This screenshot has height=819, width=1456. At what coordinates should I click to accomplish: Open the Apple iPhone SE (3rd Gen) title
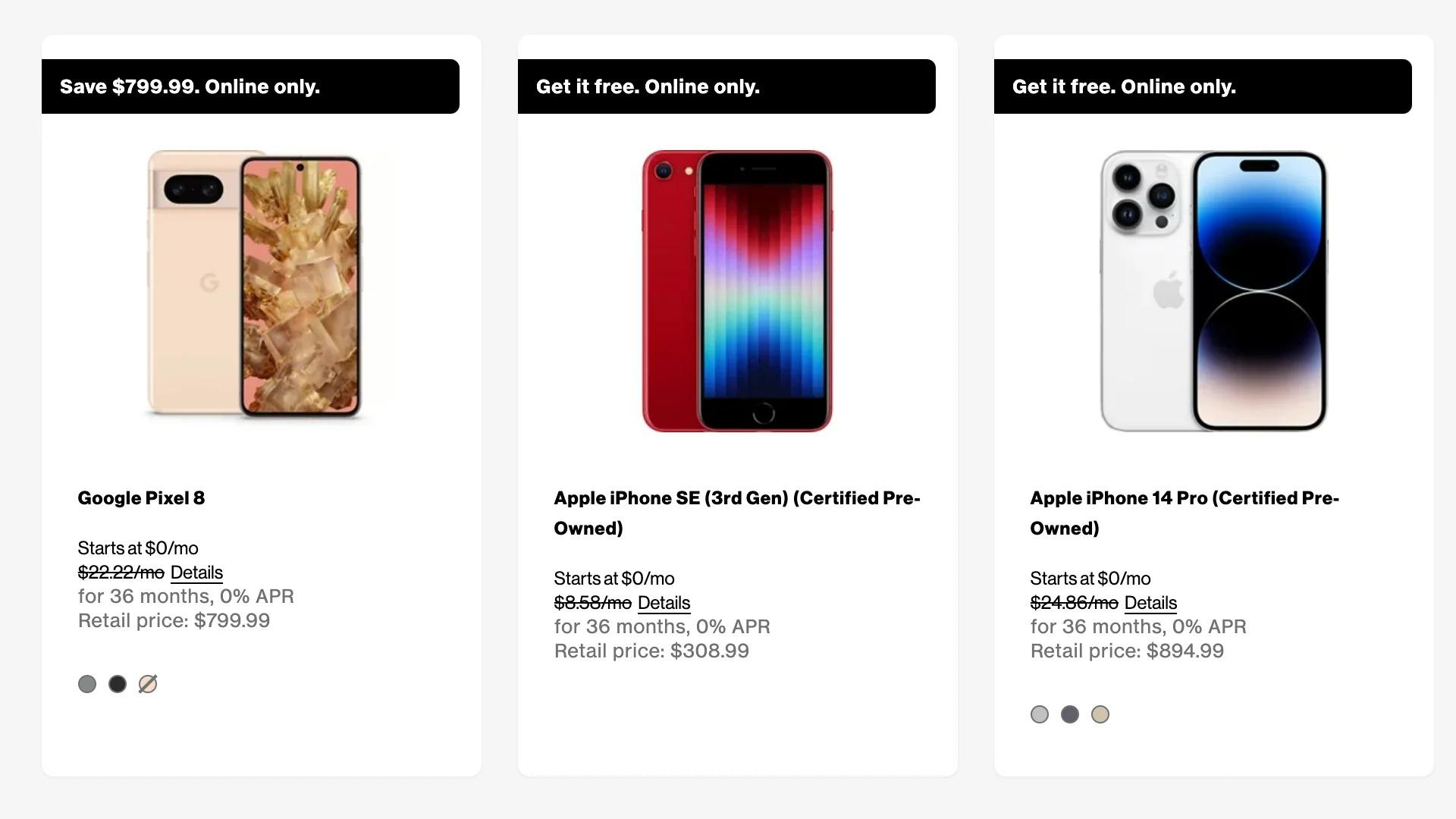pyautogui.click(x=736, y=513)
